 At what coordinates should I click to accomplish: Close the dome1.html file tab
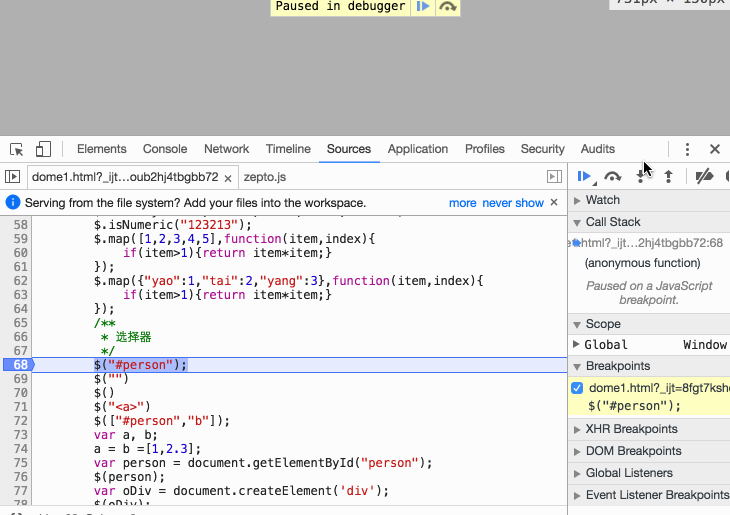pyautogui.click(x=228, y=178)
